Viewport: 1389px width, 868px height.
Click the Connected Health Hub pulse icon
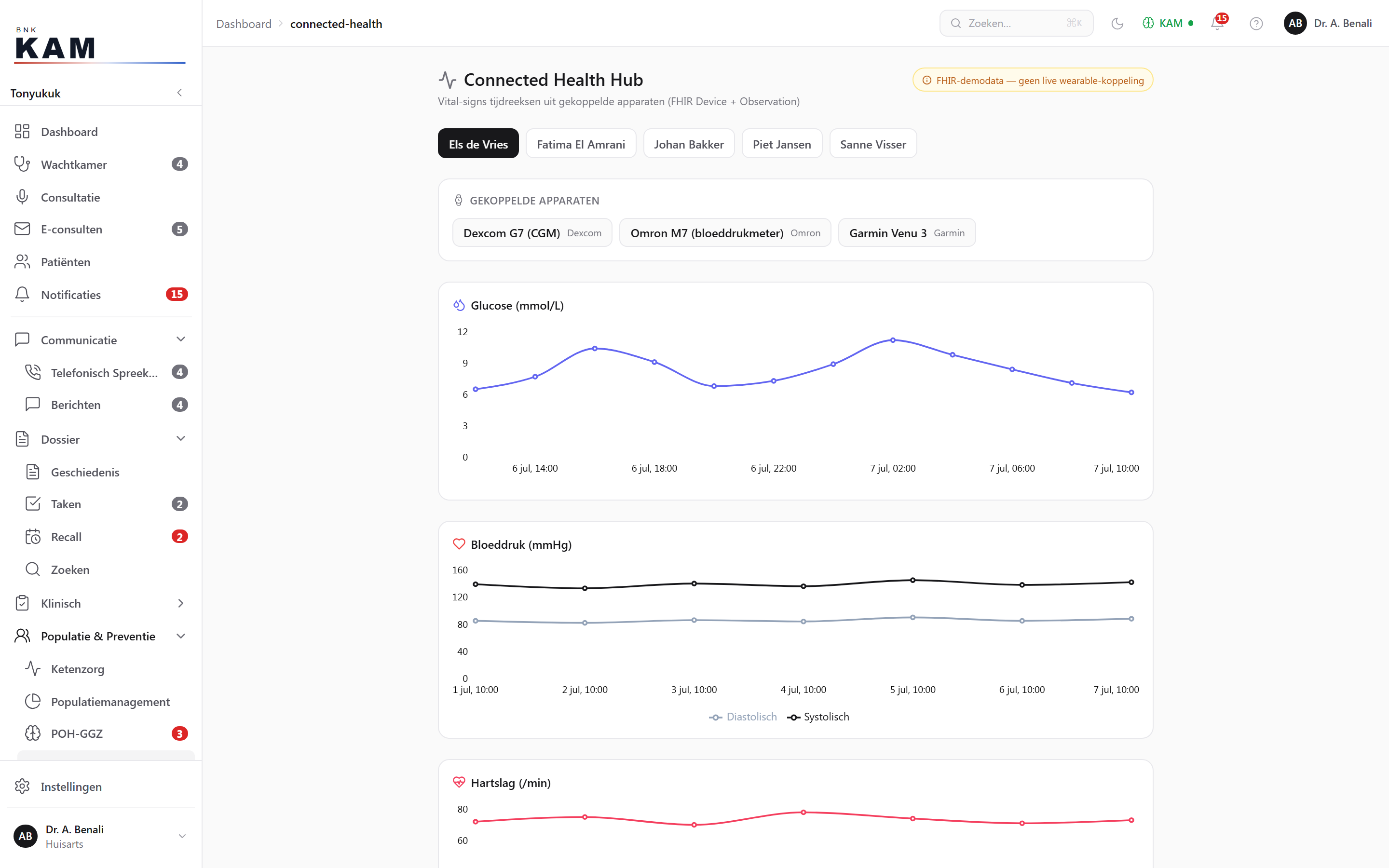coord(447,80)
